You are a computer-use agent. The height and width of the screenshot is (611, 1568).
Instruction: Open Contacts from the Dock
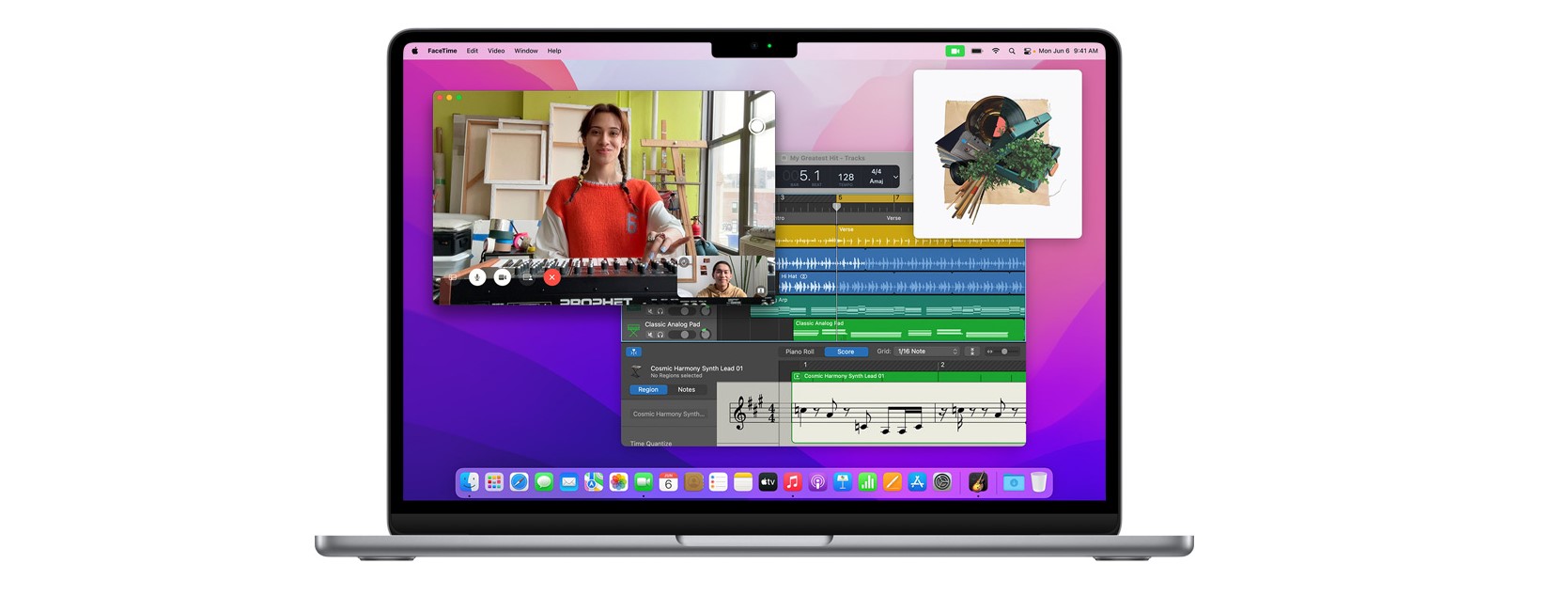(x=693, y=482)
